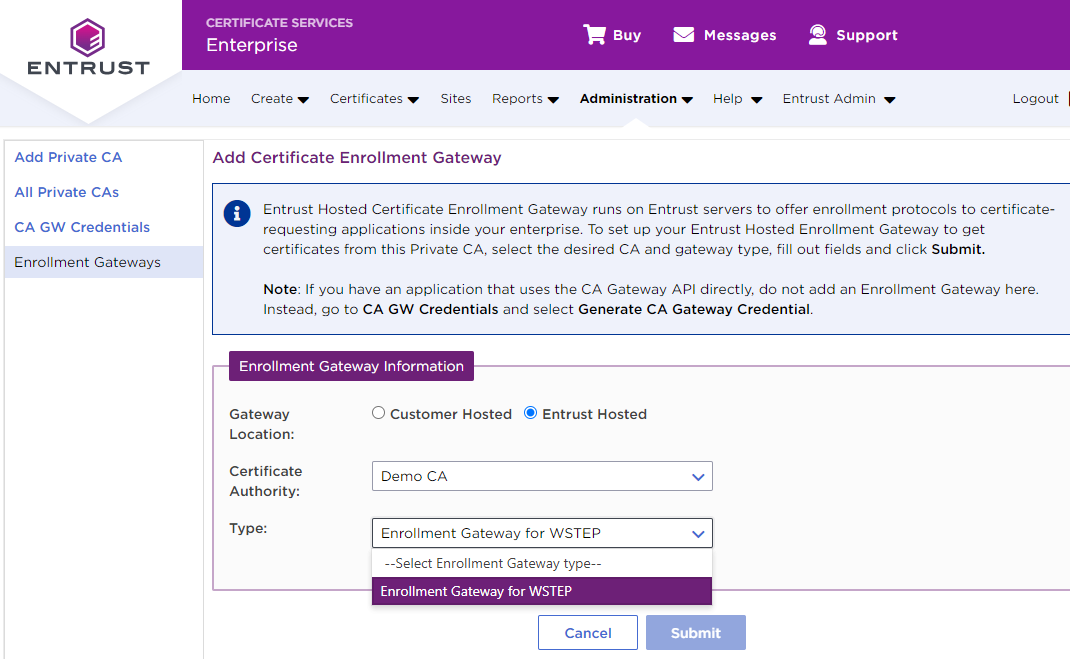This screenshot has height=659, width=1070.
Task: Open the Reports menu
Action: click(x=524, y=99)
